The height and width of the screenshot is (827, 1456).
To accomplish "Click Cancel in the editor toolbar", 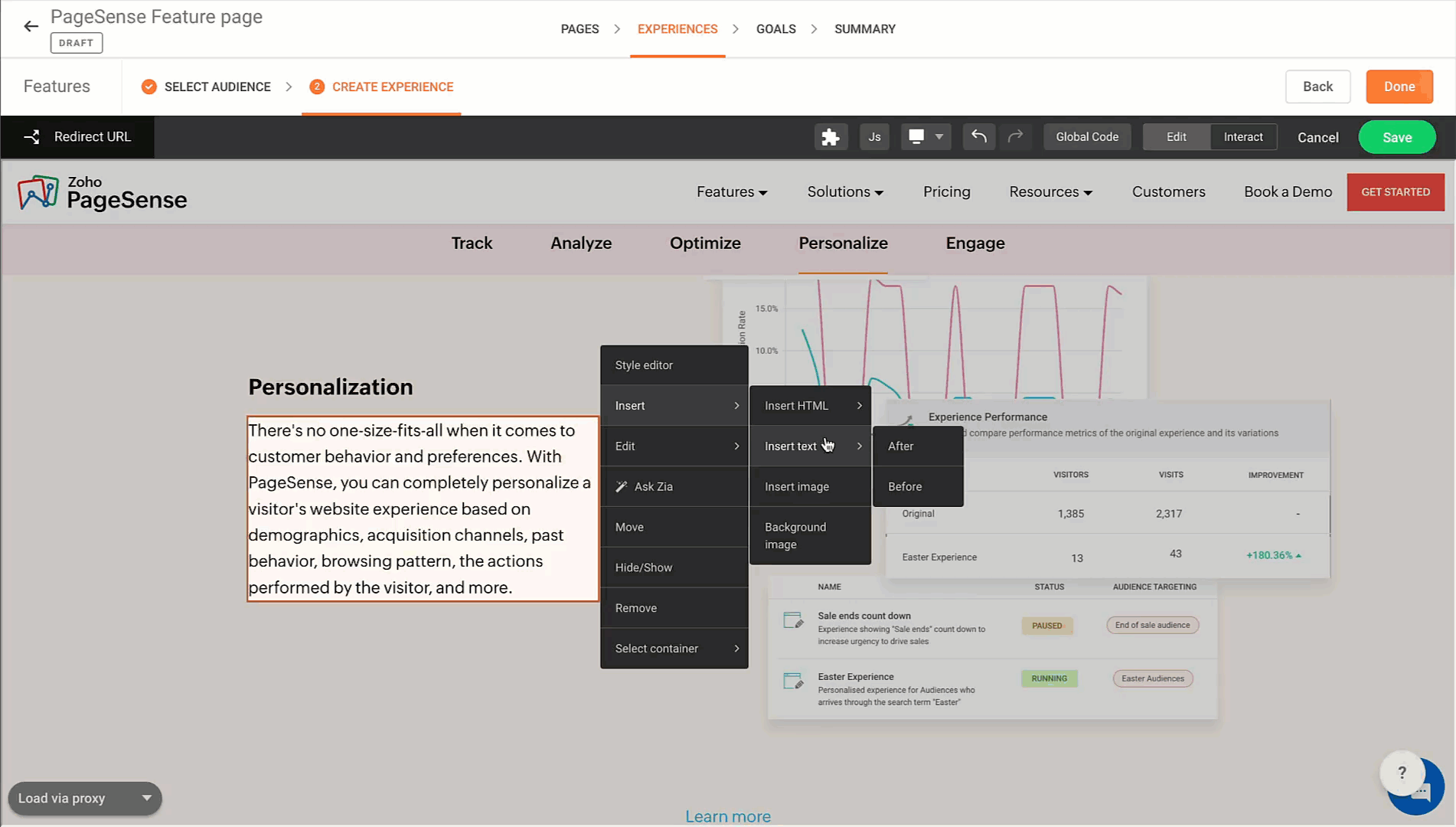I will pyautogui.click(x=1317, y=138).
